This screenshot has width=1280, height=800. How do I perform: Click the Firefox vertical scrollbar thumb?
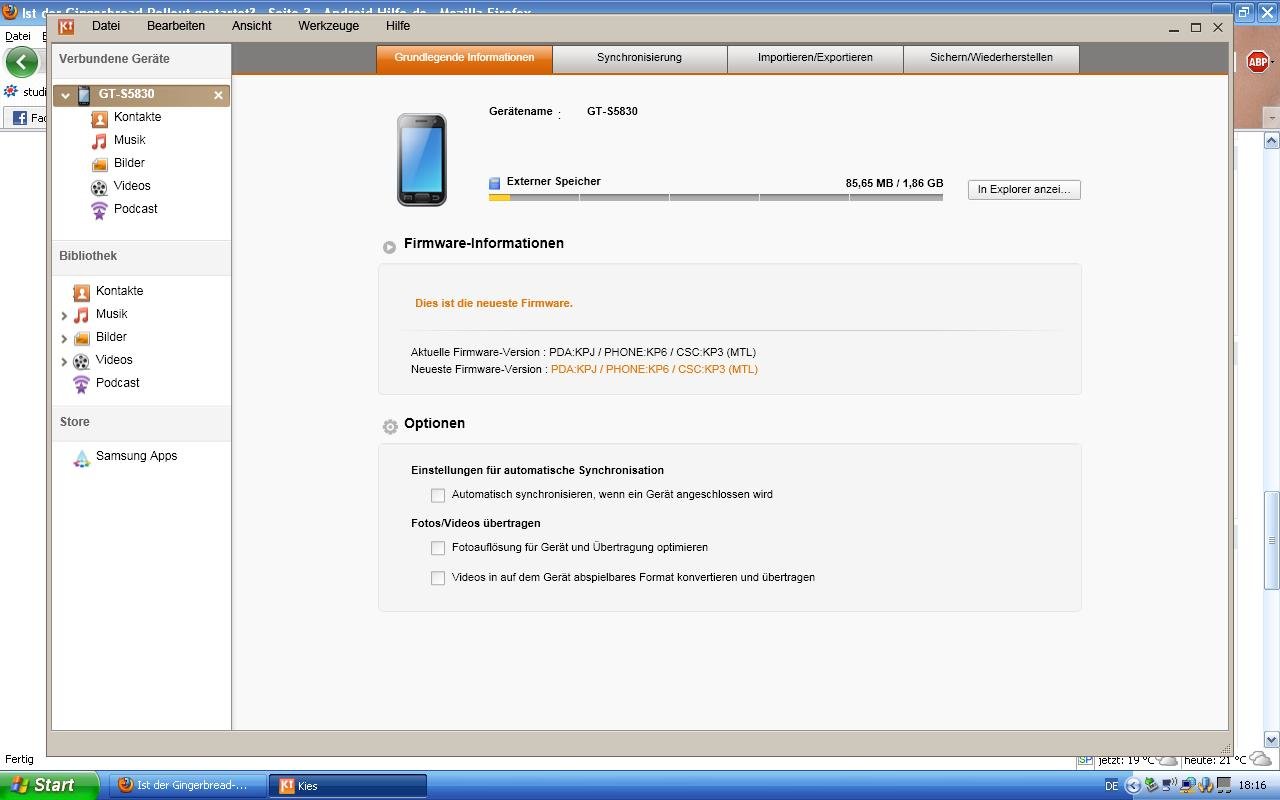point(1272,540)
